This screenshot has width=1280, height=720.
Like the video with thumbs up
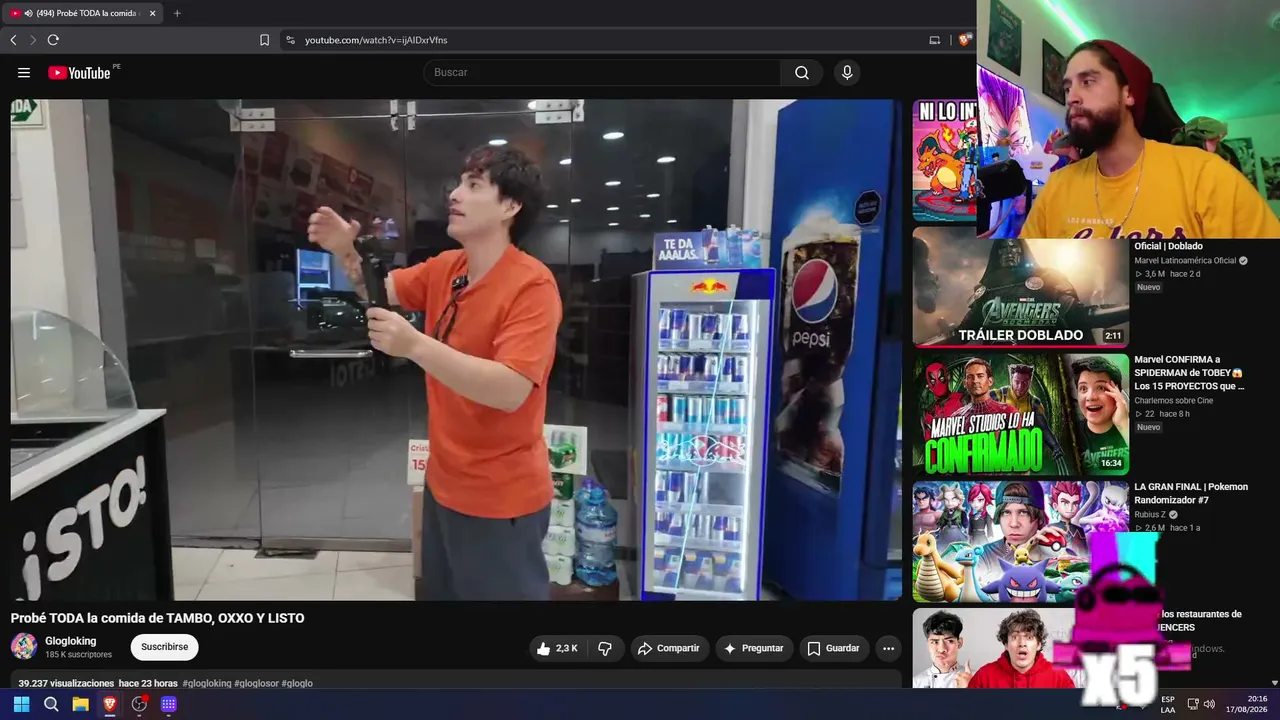tap(560, 648)
